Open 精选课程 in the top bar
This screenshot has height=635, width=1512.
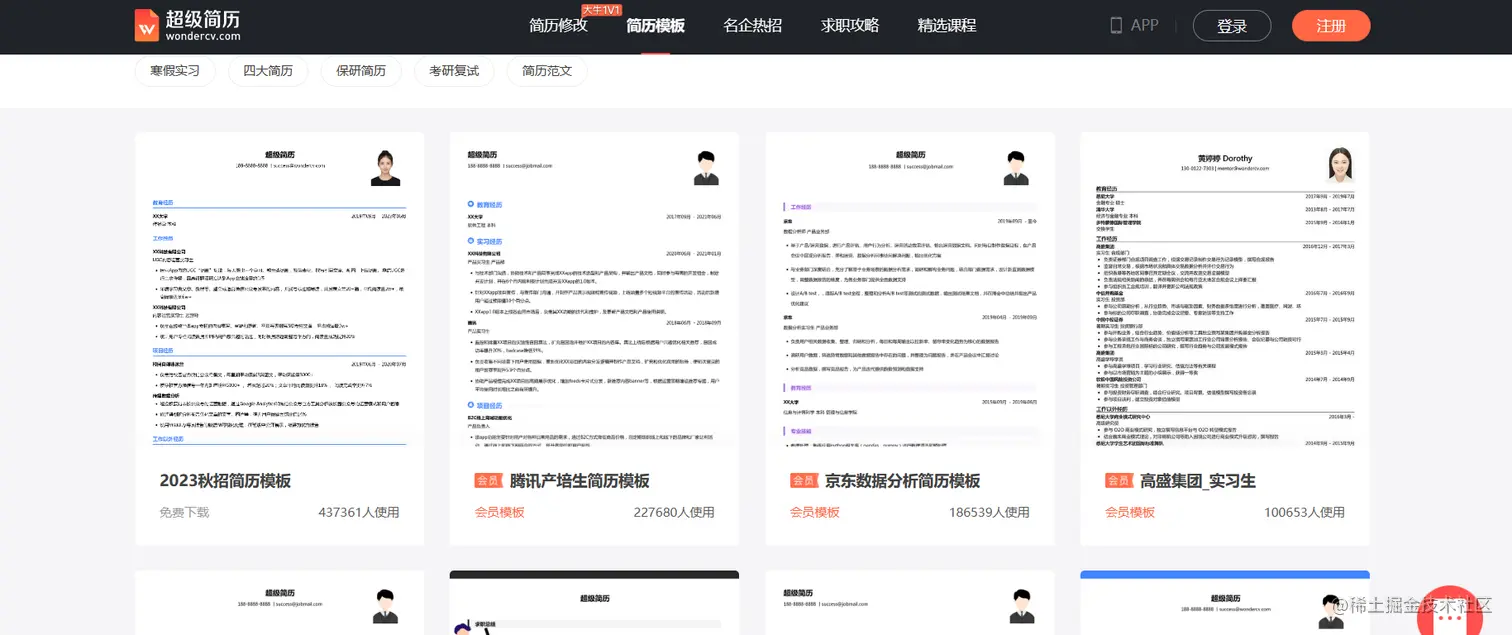coord(947,26)
